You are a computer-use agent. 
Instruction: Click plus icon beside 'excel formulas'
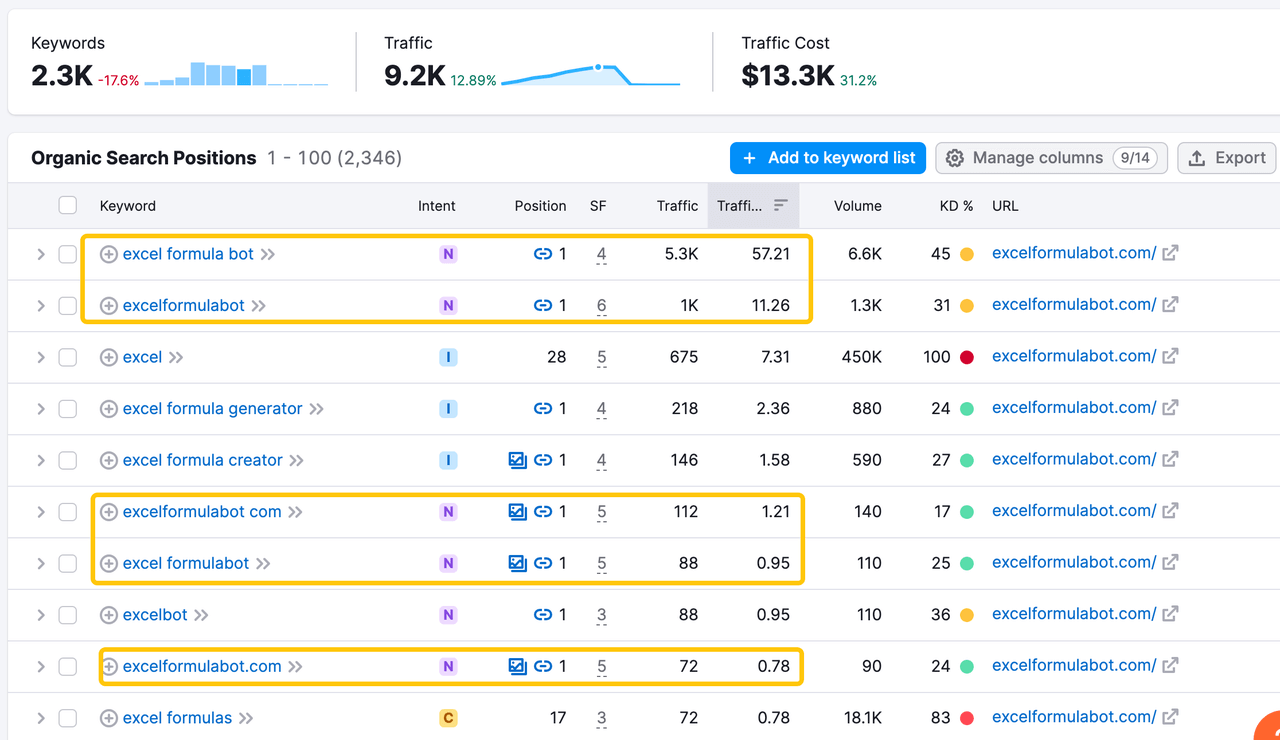click(x=109, y=718)
